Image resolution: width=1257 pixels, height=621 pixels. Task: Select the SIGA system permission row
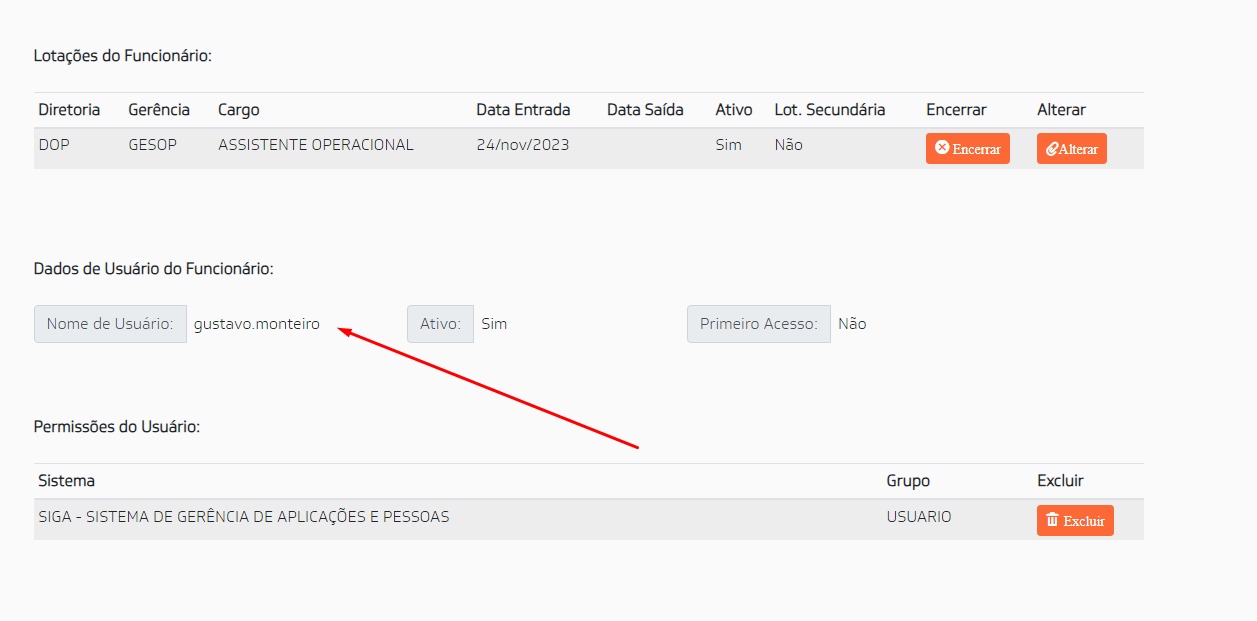pyautogui.click(x=589, y=520)
